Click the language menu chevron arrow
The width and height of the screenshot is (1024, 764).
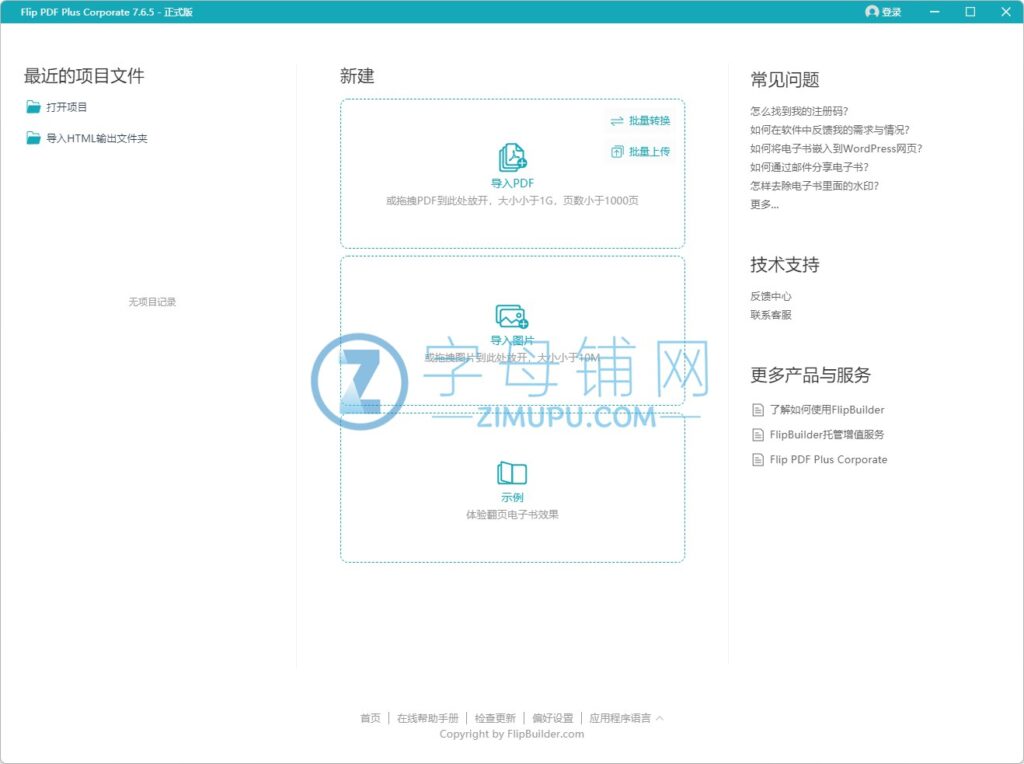pyautogui.click(x=660, y=718)
